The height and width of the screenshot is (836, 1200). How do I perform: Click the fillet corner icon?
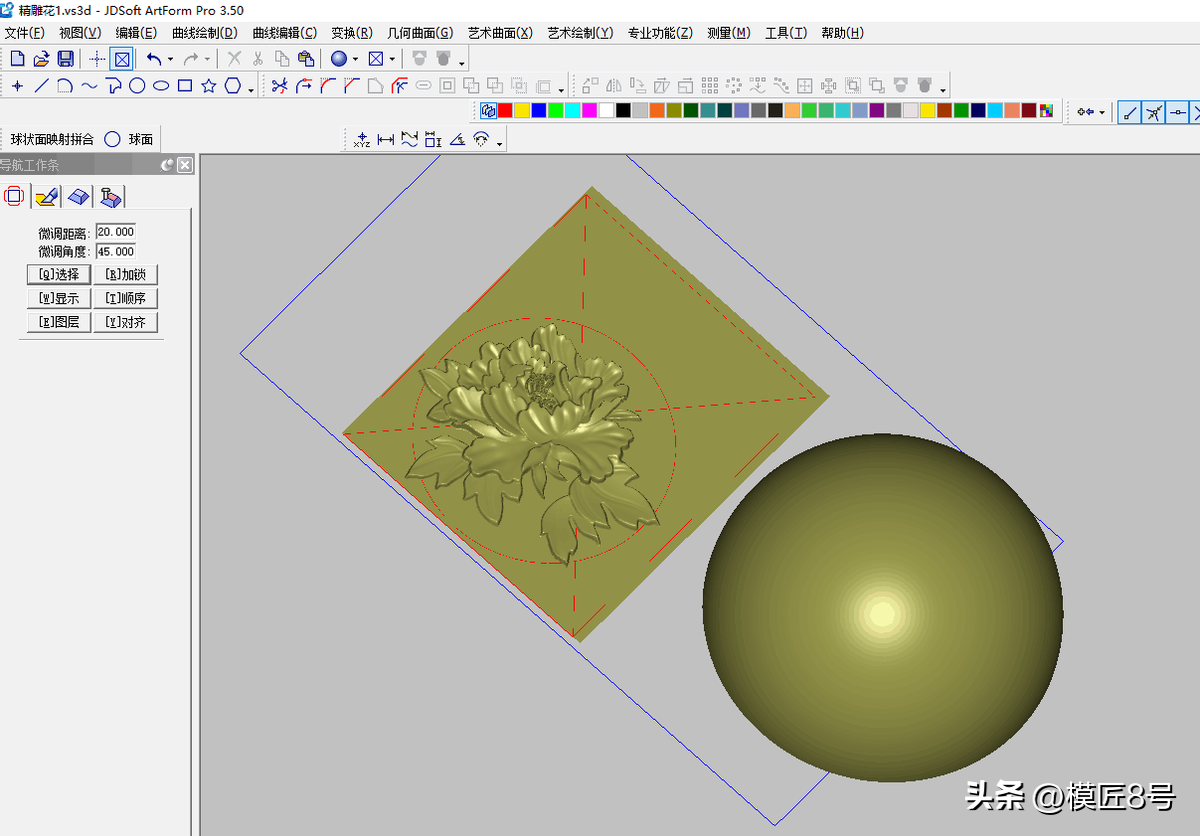(x=327, y=86)
